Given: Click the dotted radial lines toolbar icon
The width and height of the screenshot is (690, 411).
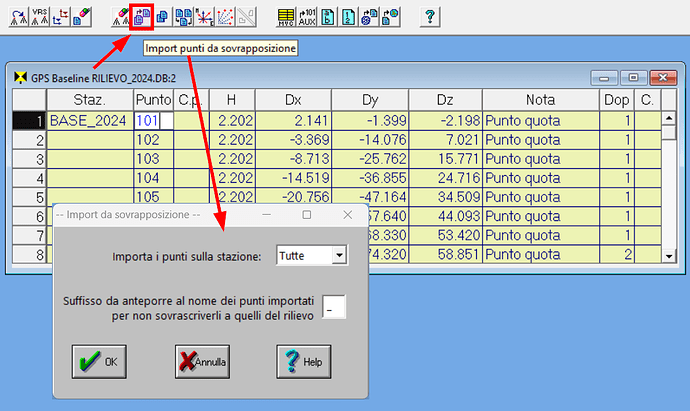Looking at the screenshot, I should (225, 17).
